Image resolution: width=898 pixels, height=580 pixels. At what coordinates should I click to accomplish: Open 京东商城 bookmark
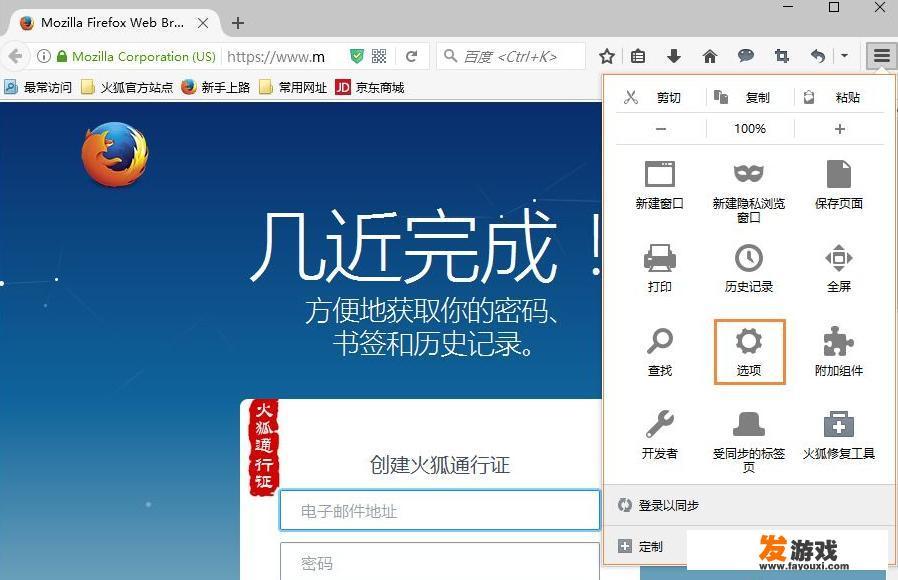370,87
